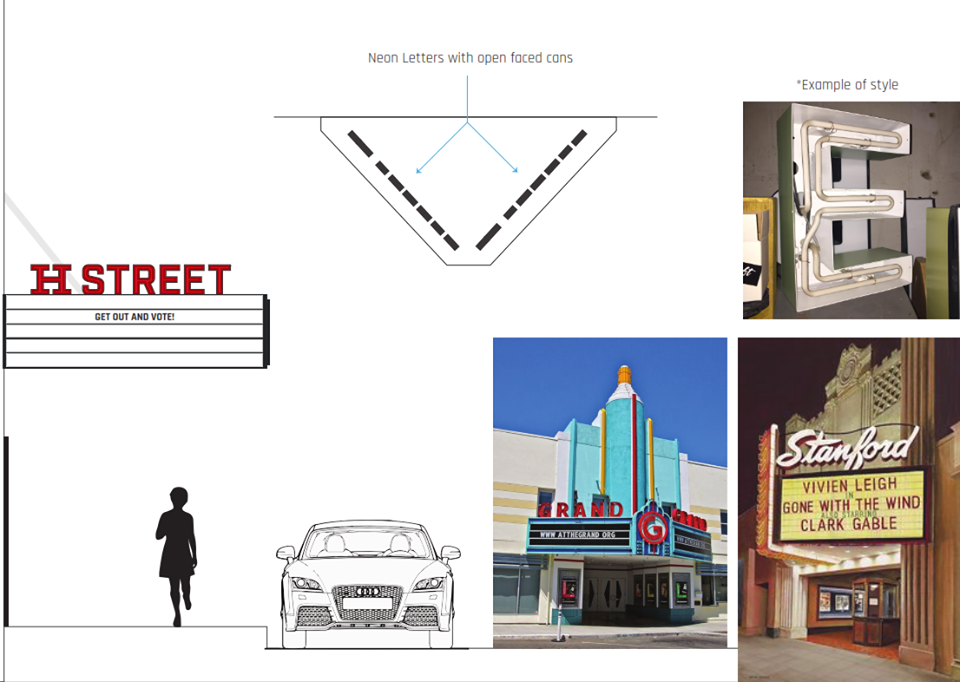Select the "*Example of style" caption
The image size is (960, 682).
pyautogui.click(x=847, y=85)
